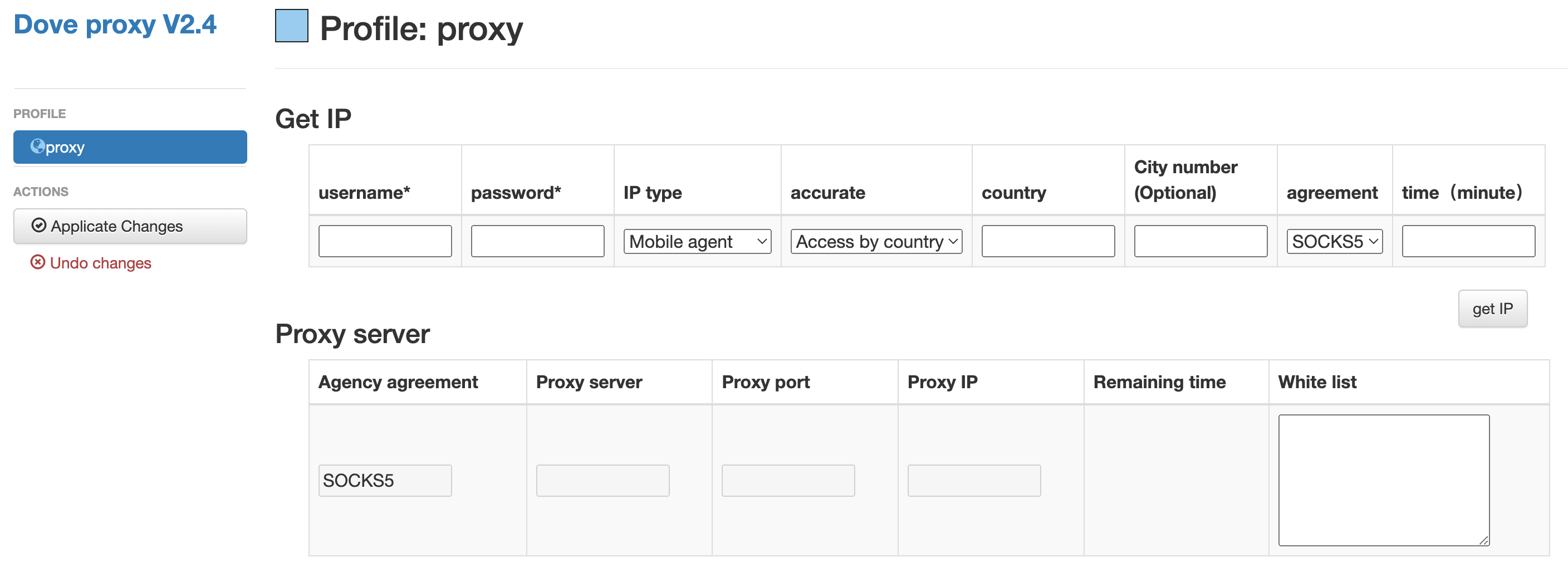Viewport: 1568px width, 577px height.
Task: Focus the username input field
Action: point(385,242)
